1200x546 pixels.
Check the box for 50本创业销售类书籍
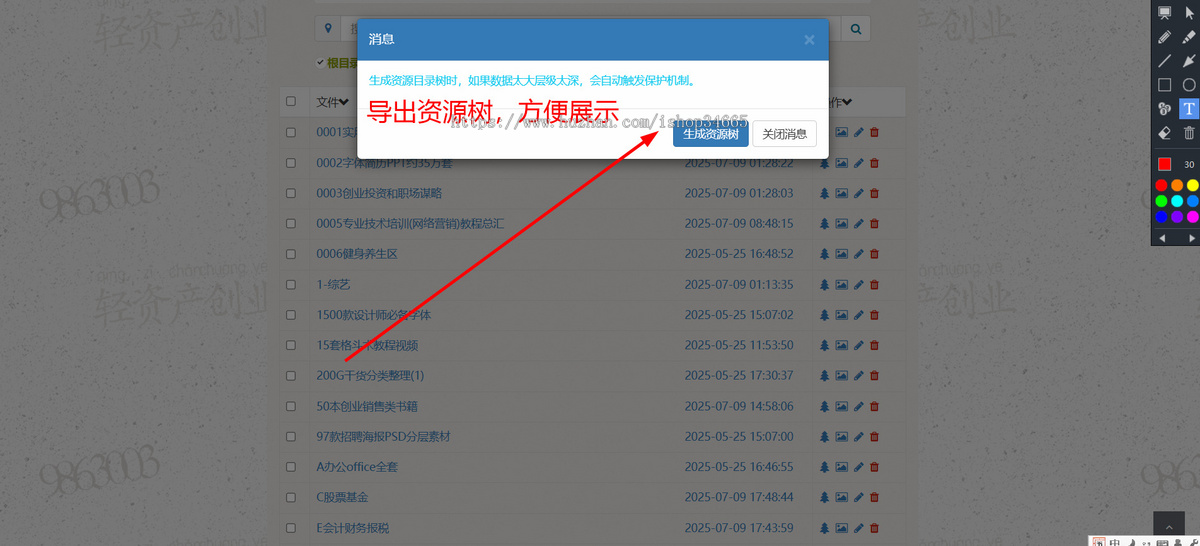pos(291,406)
